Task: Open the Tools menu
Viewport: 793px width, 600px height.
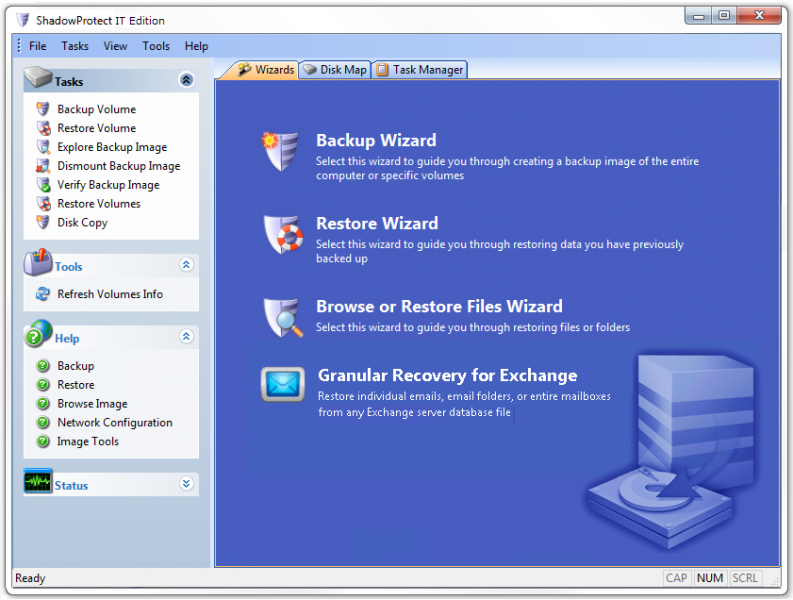Action: 156,46
